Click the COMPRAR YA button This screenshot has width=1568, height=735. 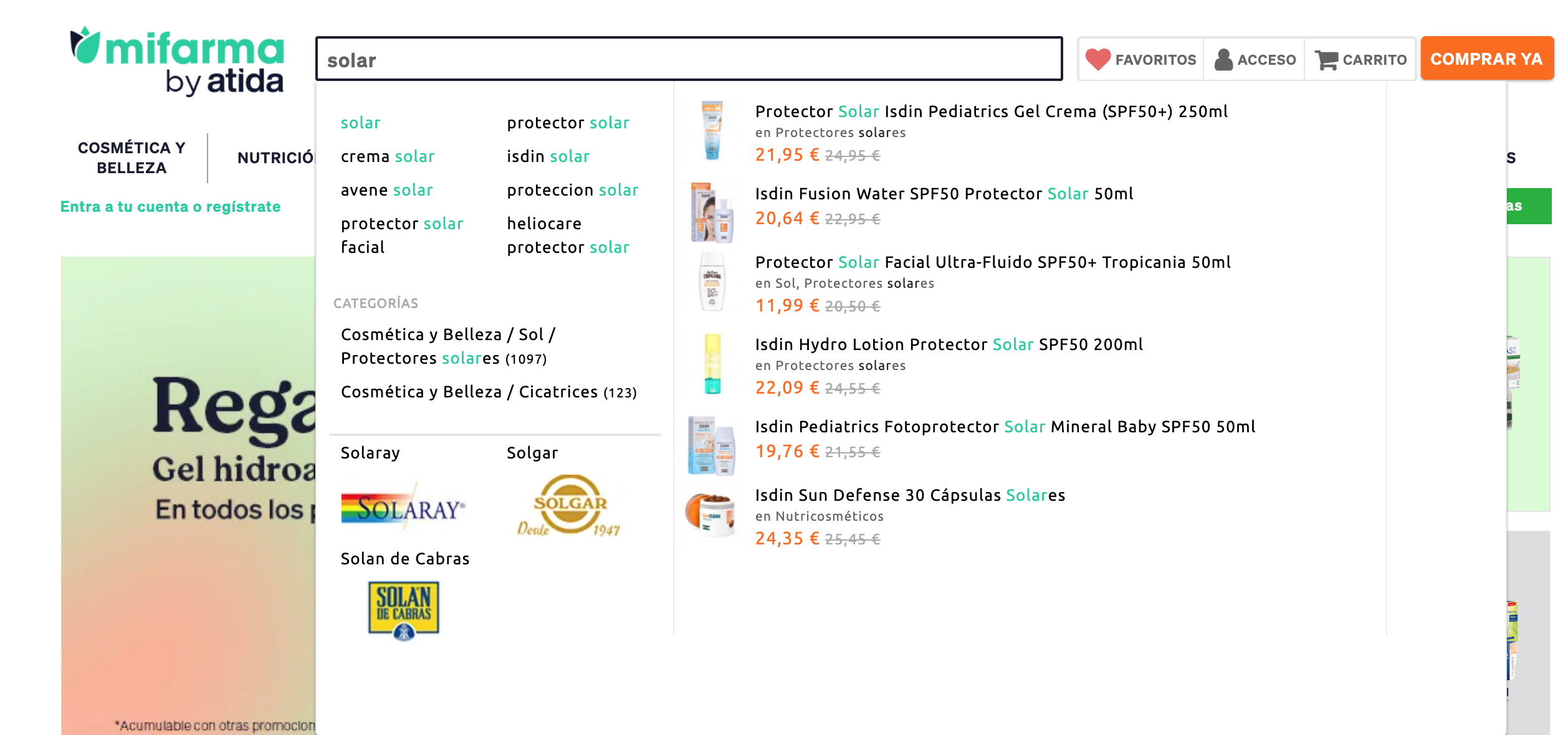[x=1486, y=59]
